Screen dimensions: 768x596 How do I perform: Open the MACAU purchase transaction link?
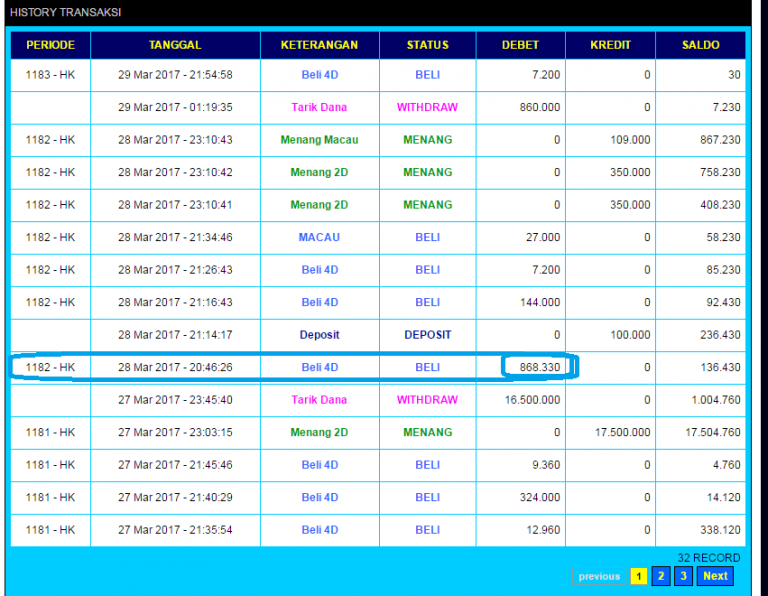coord(319,237)
